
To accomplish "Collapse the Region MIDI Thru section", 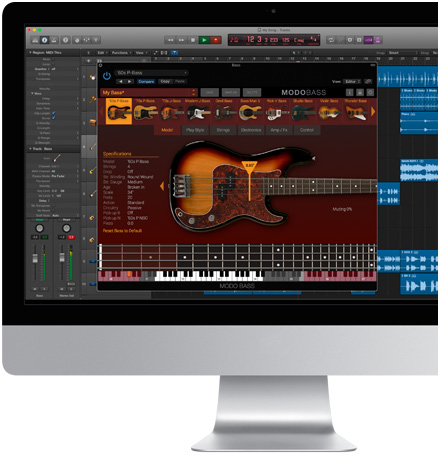I will tap(30, 53).
